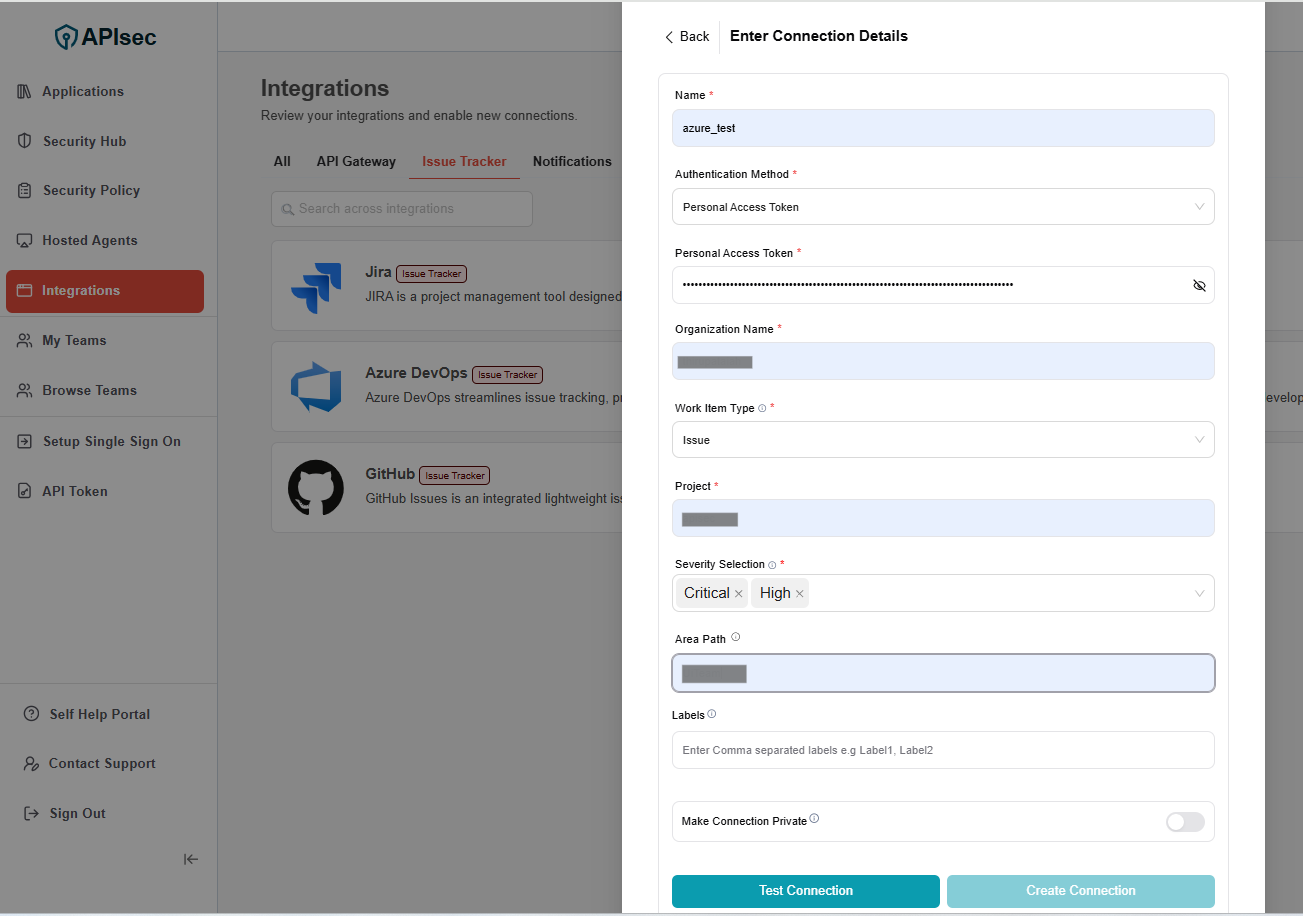Open the Authentication Method dropdown

click(943, 207)
